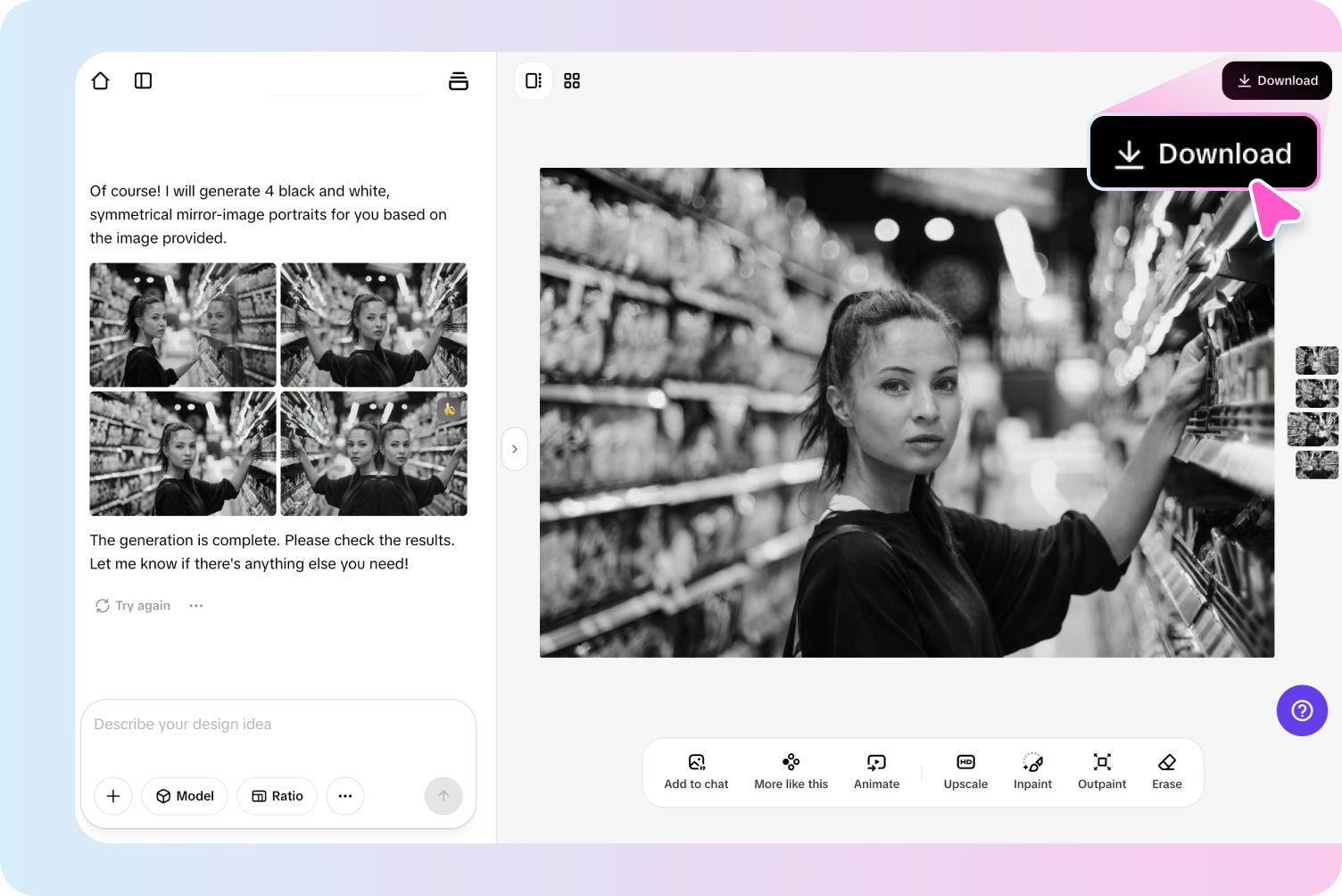The width and height of the screenshot is (1342, 896).
Task: Select first thumbnail in right-side strip
Action: (x=1317, y=361)
